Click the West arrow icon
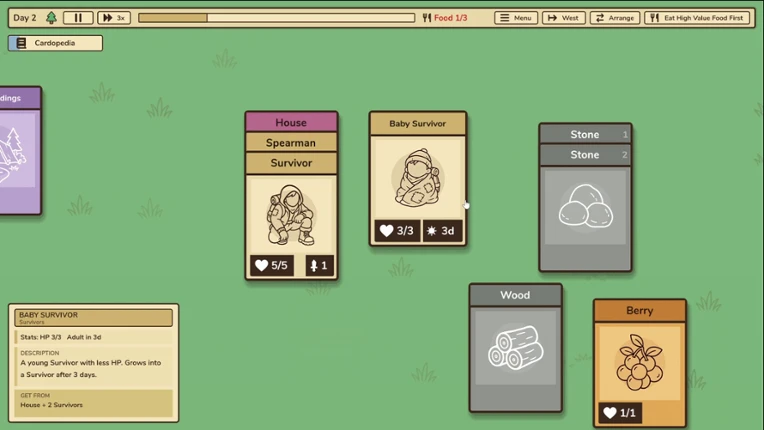Image resolution: width=764 pixels, height=430 pixels. tap(552, 18)
